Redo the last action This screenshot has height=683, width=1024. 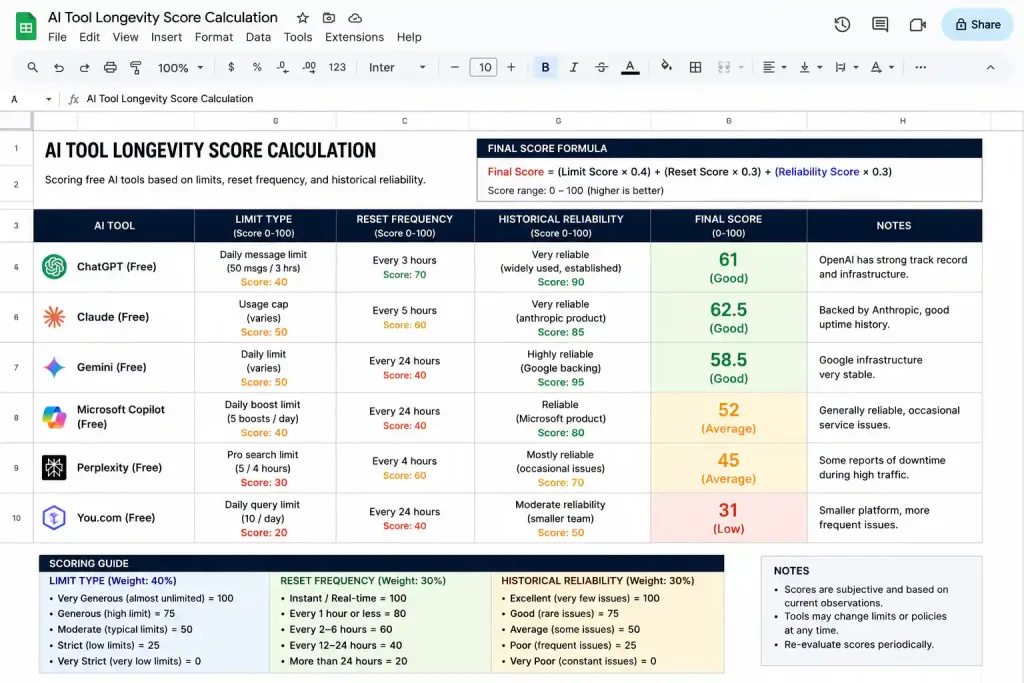point(84,67)
